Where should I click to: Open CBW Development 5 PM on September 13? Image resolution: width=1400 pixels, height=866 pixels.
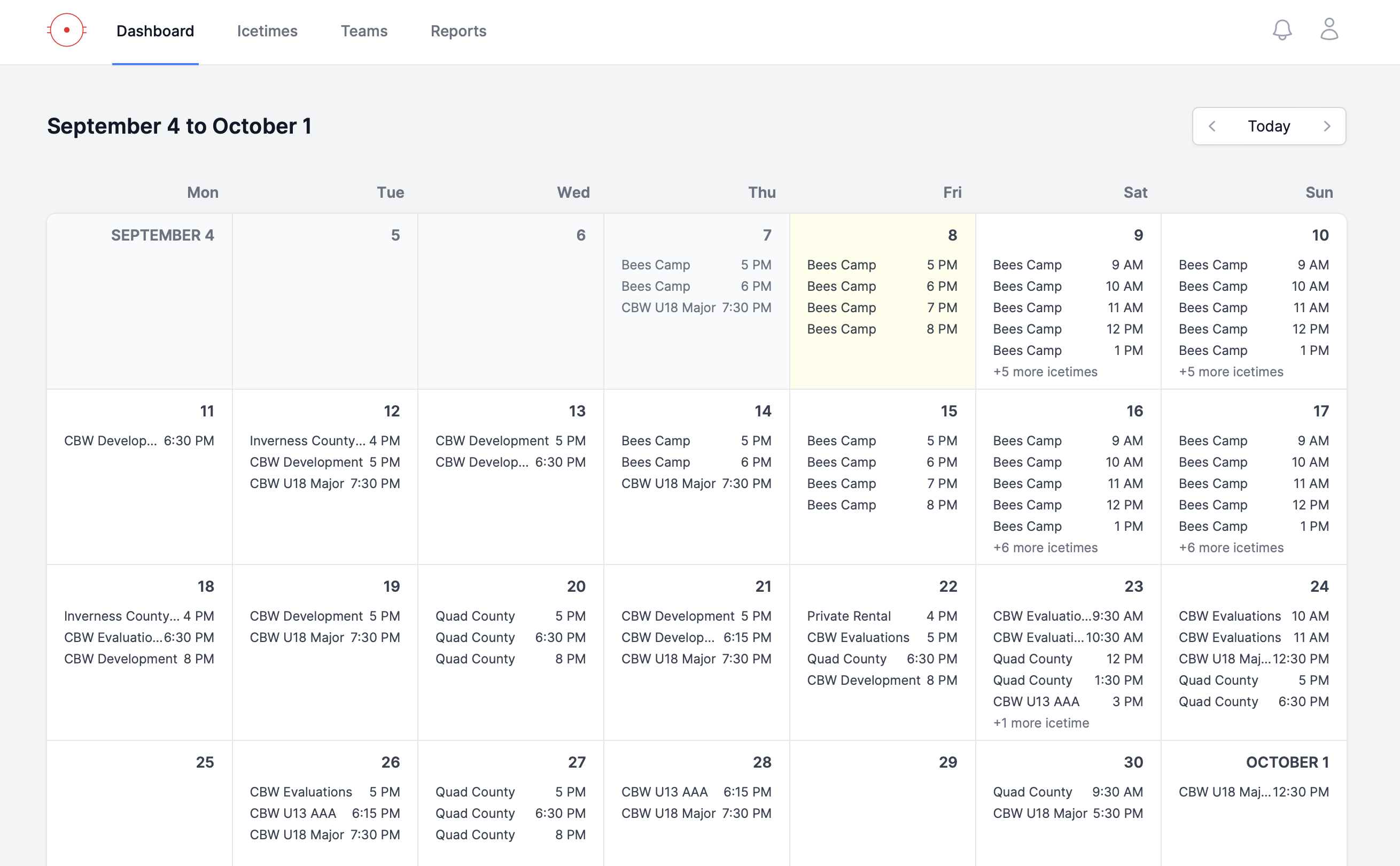[x=510, y=440]
